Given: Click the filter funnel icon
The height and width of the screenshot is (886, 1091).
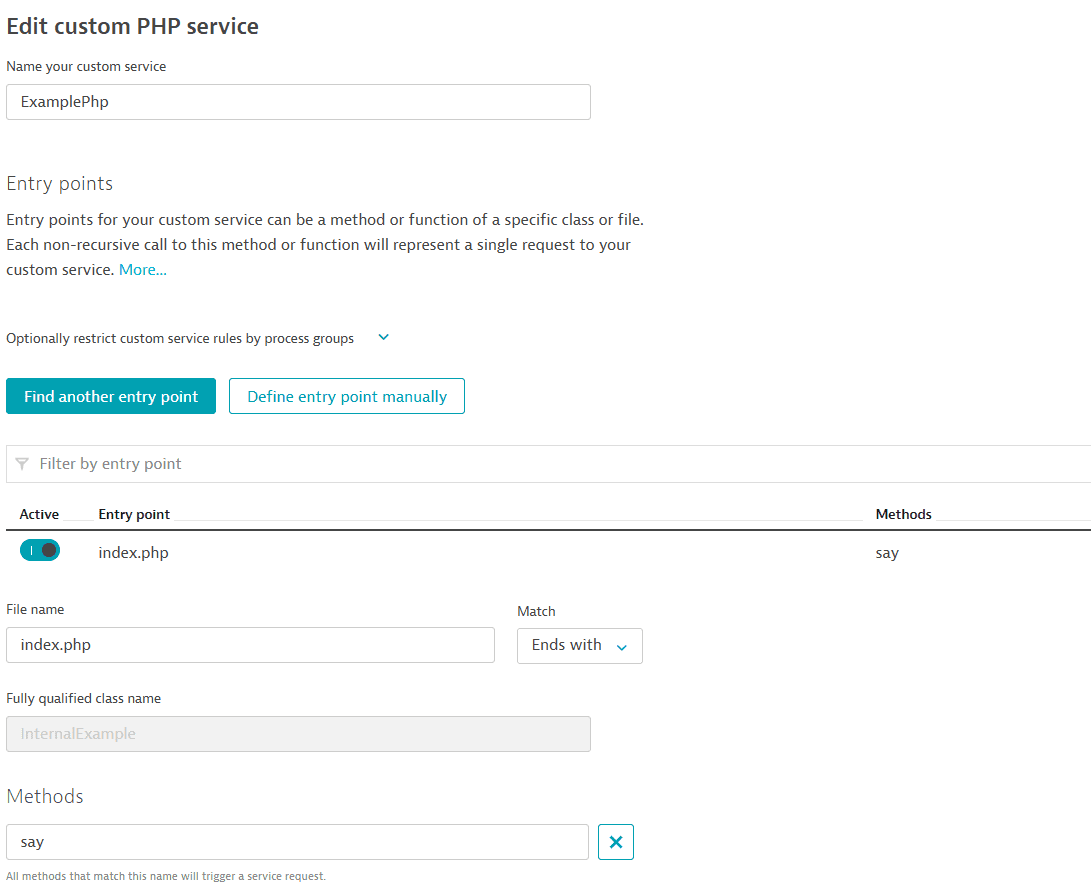Looking at the screenshot, I should click(x=22, y=464).
